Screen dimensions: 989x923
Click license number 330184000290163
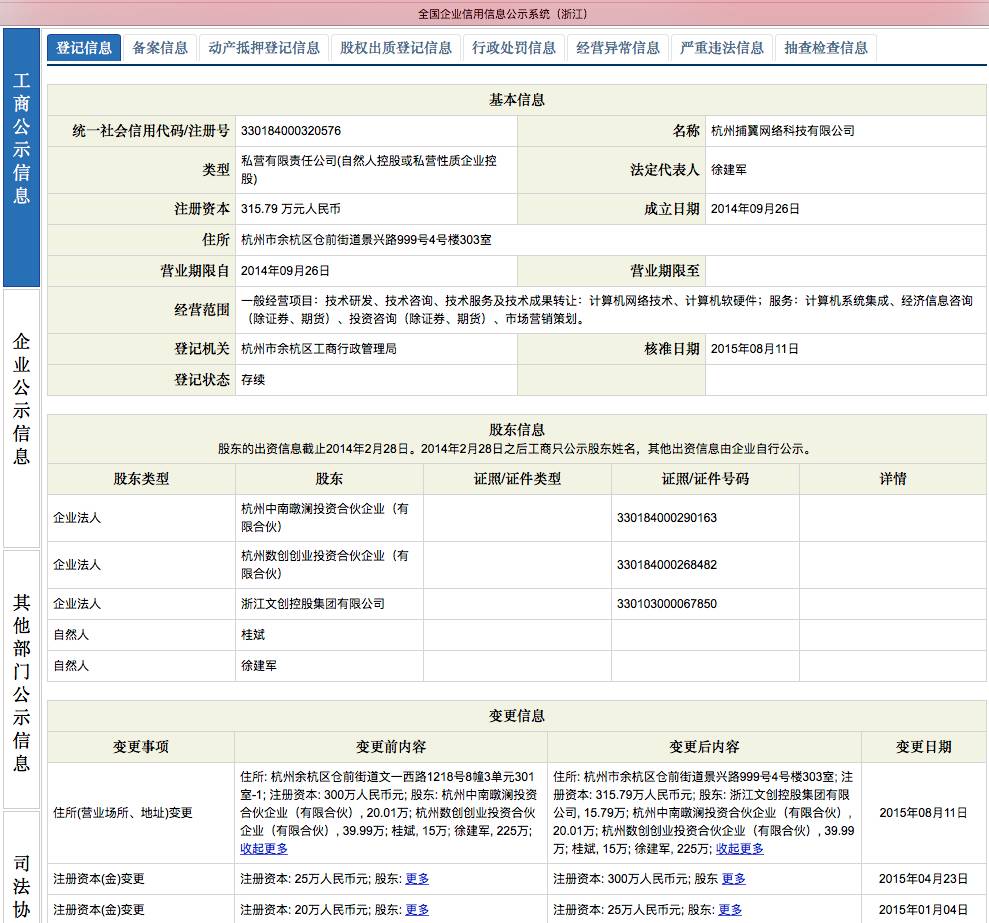[x=667, y=518]
